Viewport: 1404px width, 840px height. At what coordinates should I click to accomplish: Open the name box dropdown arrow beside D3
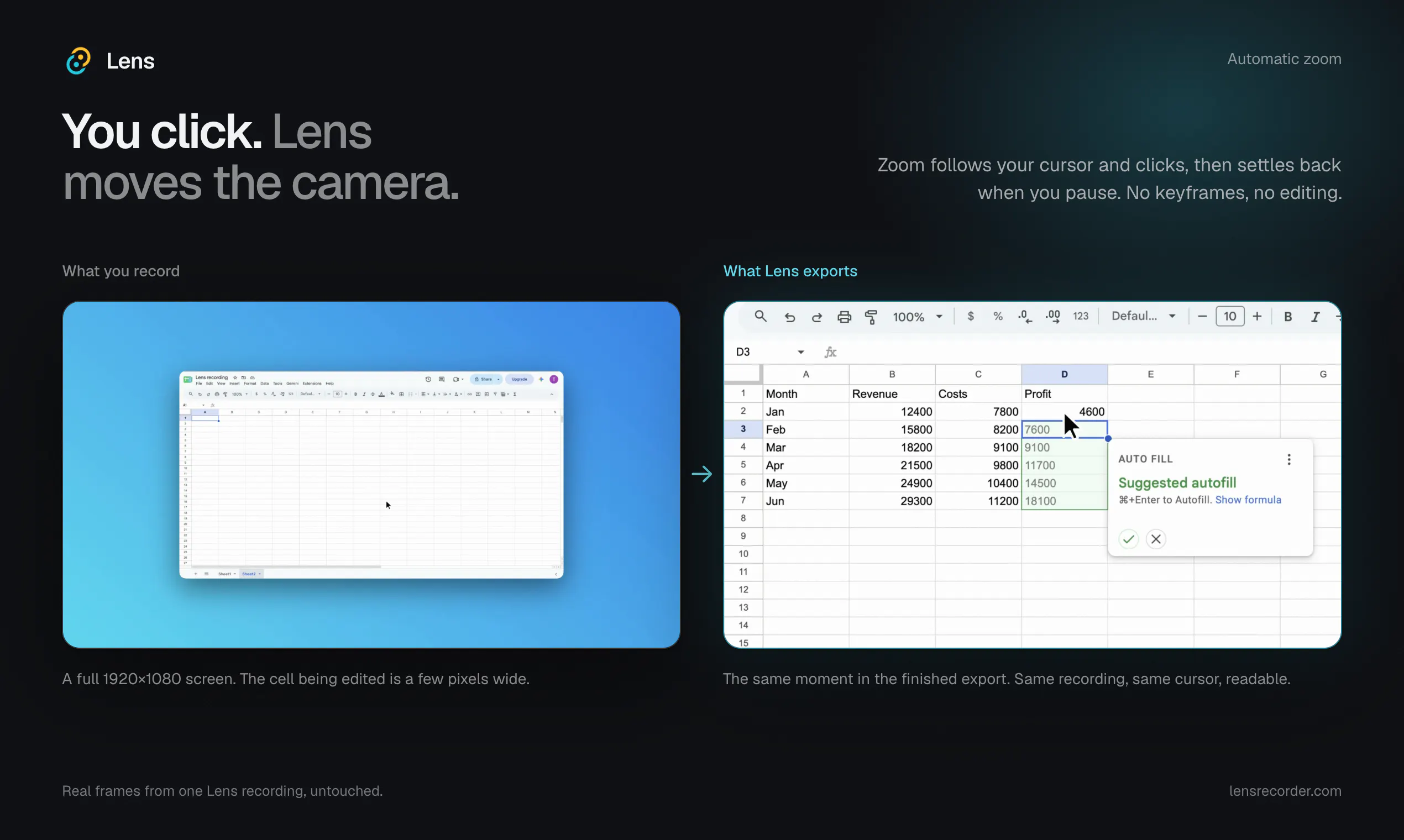point(800,352)
